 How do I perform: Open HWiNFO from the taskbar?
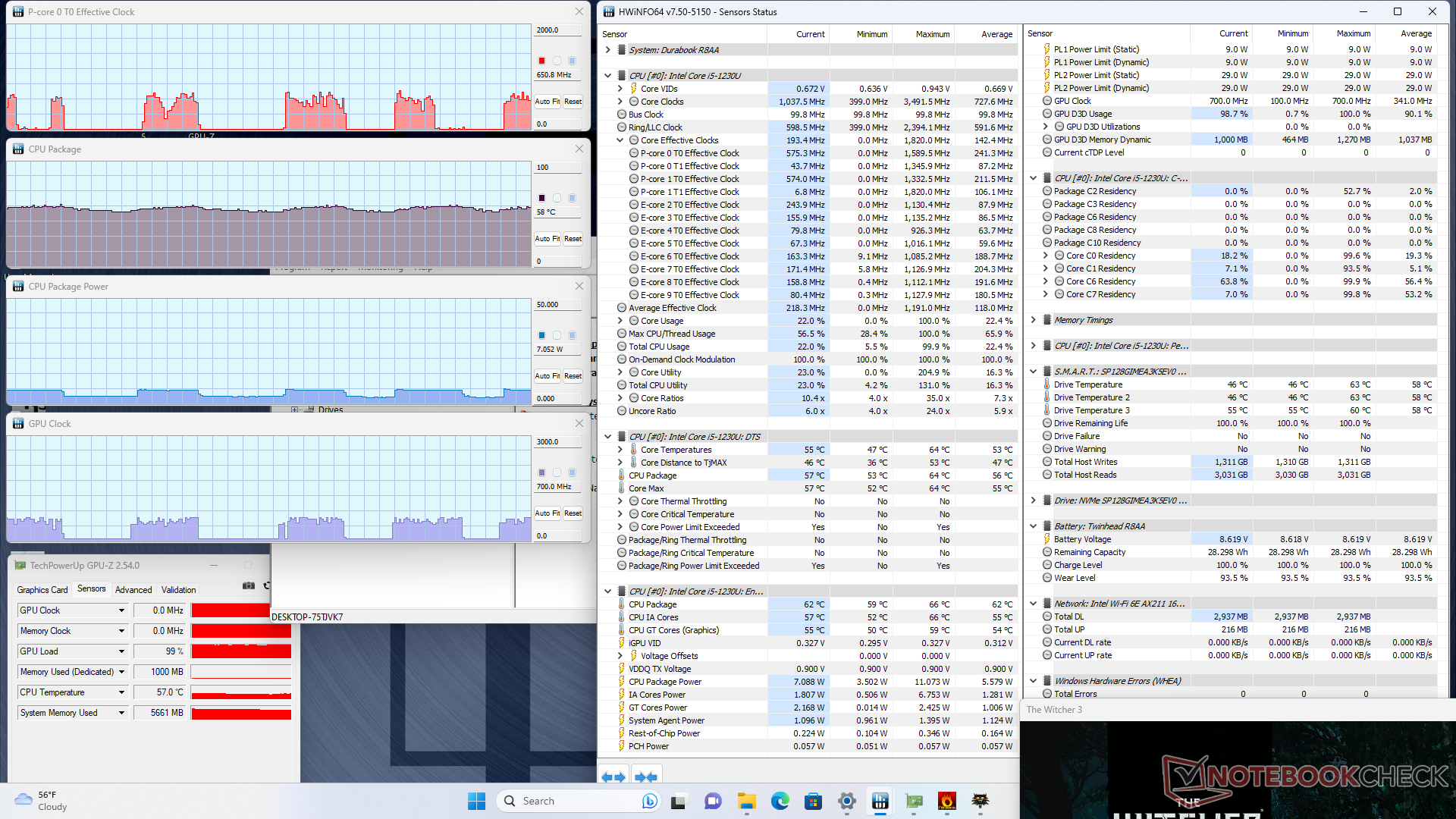point(880,801)
